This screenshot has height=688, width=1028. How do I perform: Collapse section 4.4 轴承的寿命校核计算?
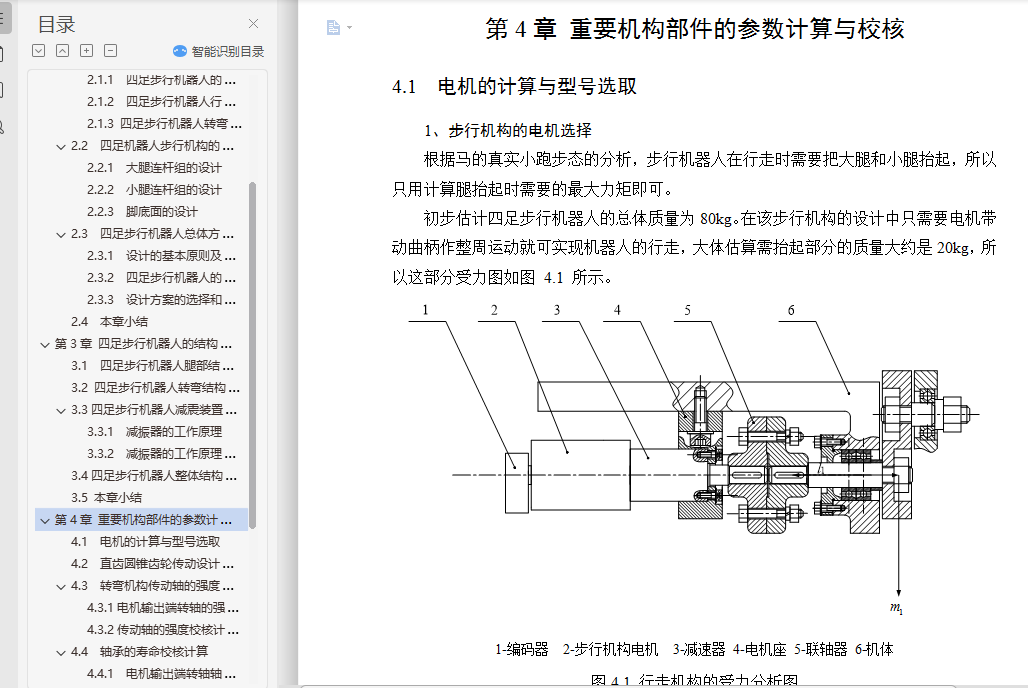(61, 653)
